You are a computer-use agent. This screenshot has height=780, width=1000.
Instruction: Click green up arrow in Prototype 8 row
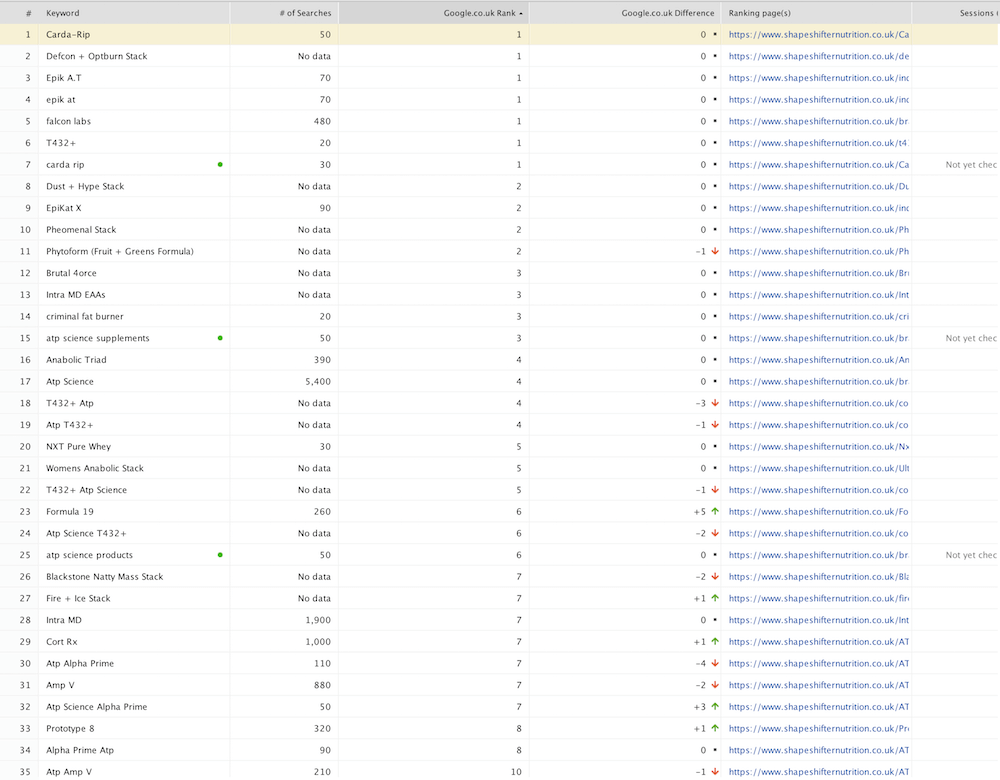click(715, 728)
